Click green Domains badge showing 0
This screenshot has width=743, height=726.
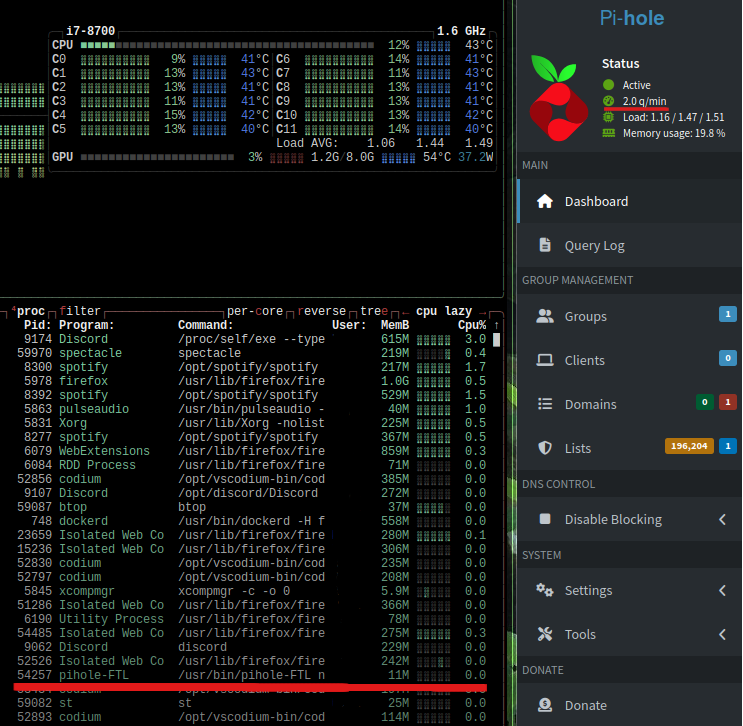tap(705, 402)
